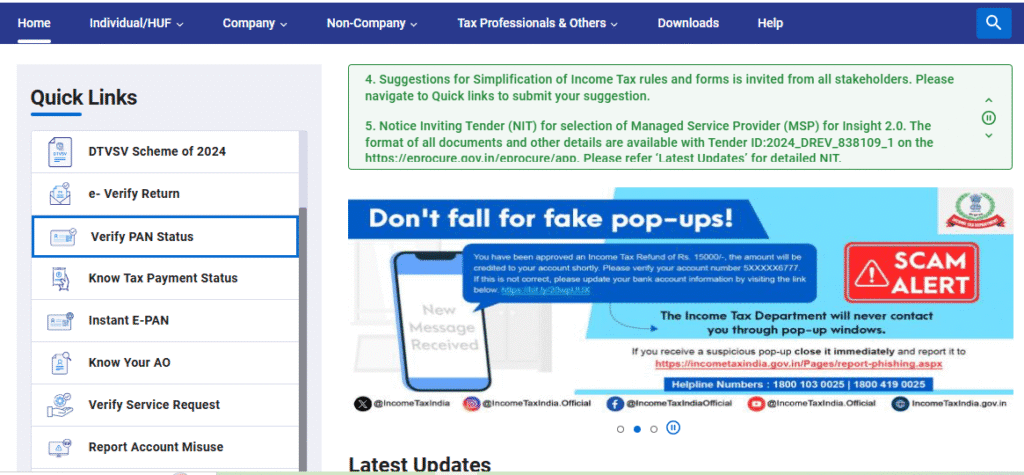This screenshot has width=1024, height=475.
Task: Show previous ticker announcement with up chevron
Action: (989, 100)
